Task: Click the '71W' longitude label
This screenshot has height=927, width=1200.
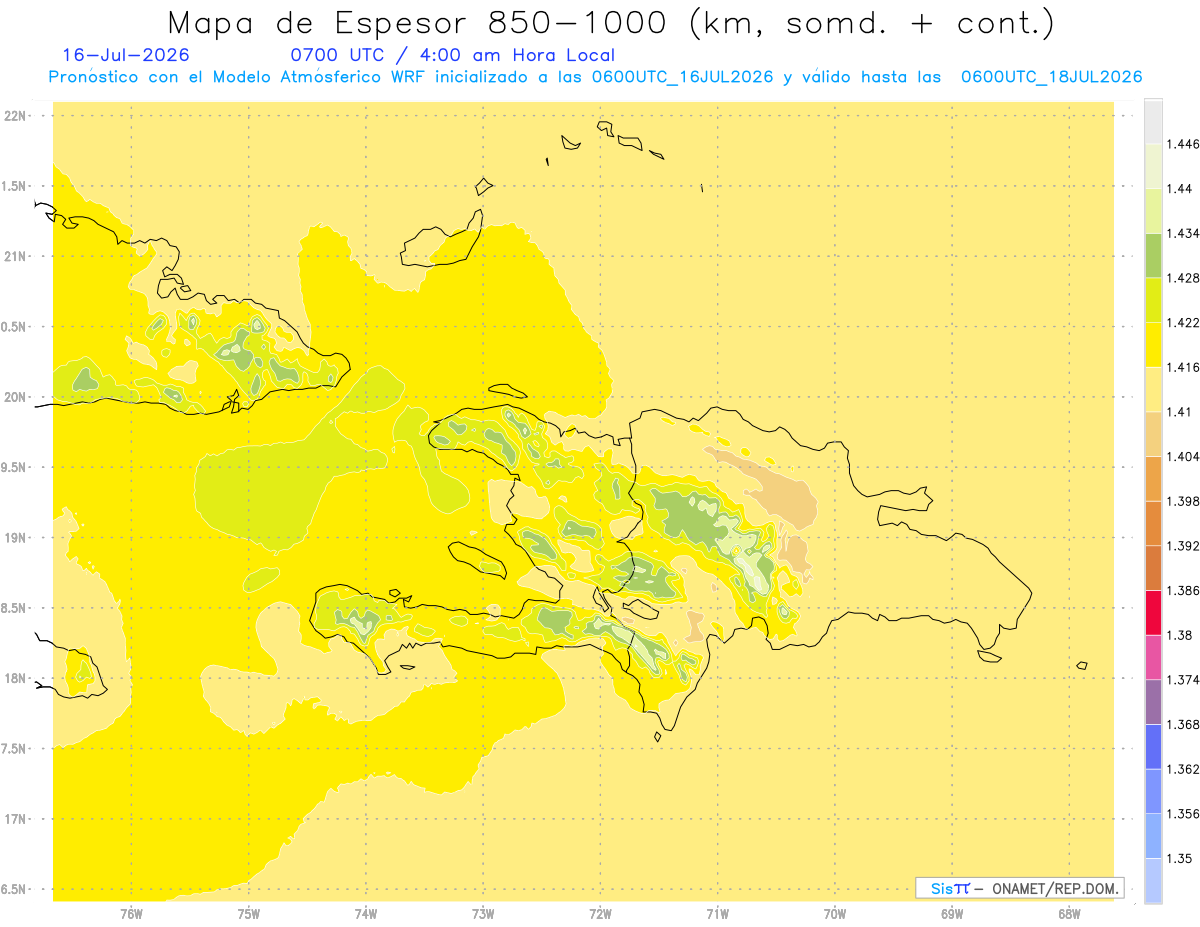Action: [718, 914]
